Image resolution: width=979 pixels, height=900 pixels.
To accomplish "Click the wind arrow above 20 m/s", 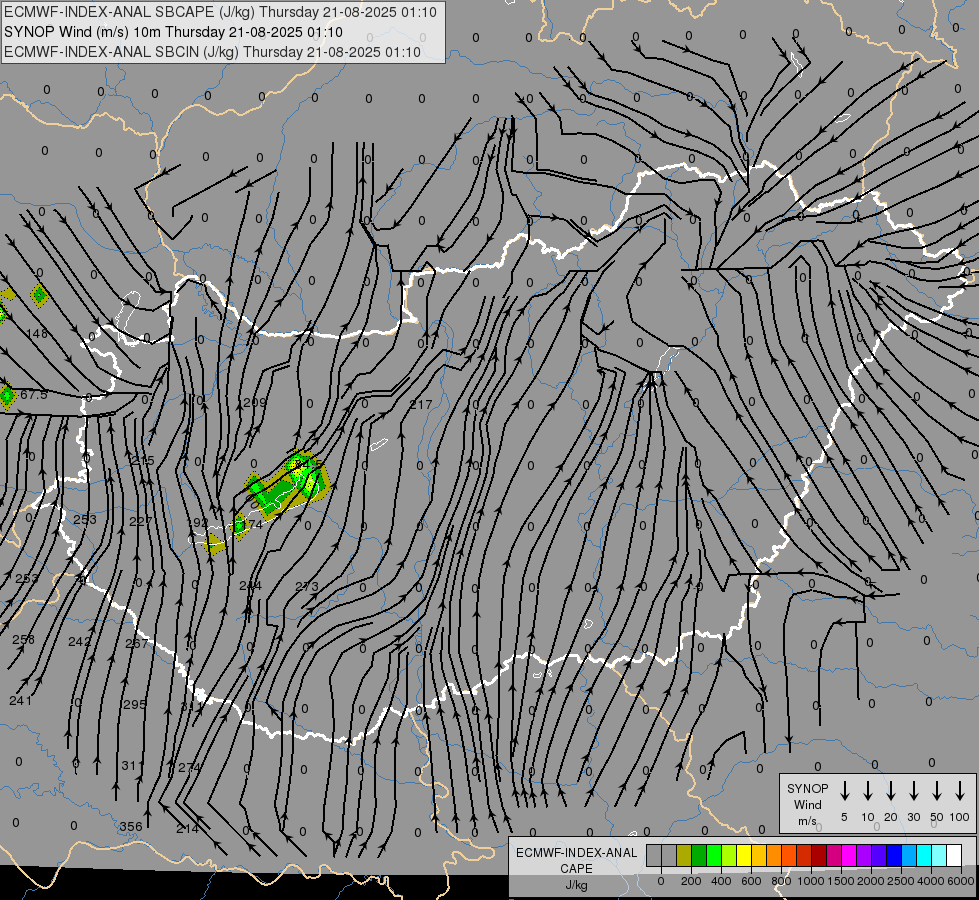I will click(890, 791).
